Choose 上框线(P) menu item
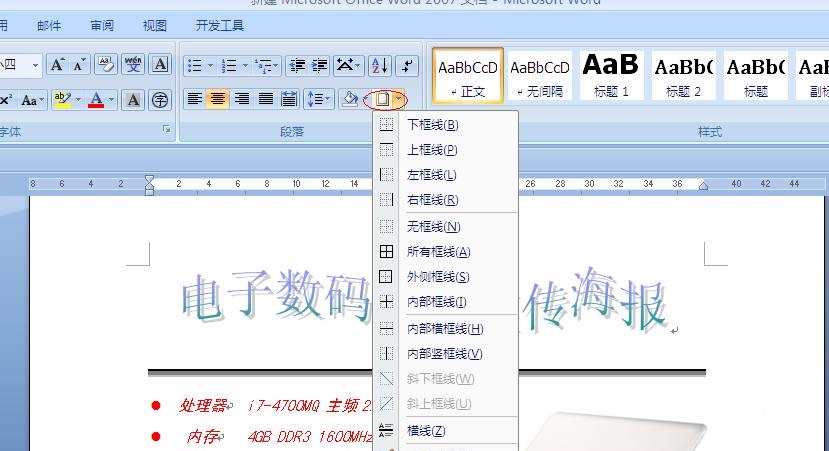The image size is (829, 451). pos(445,150)
